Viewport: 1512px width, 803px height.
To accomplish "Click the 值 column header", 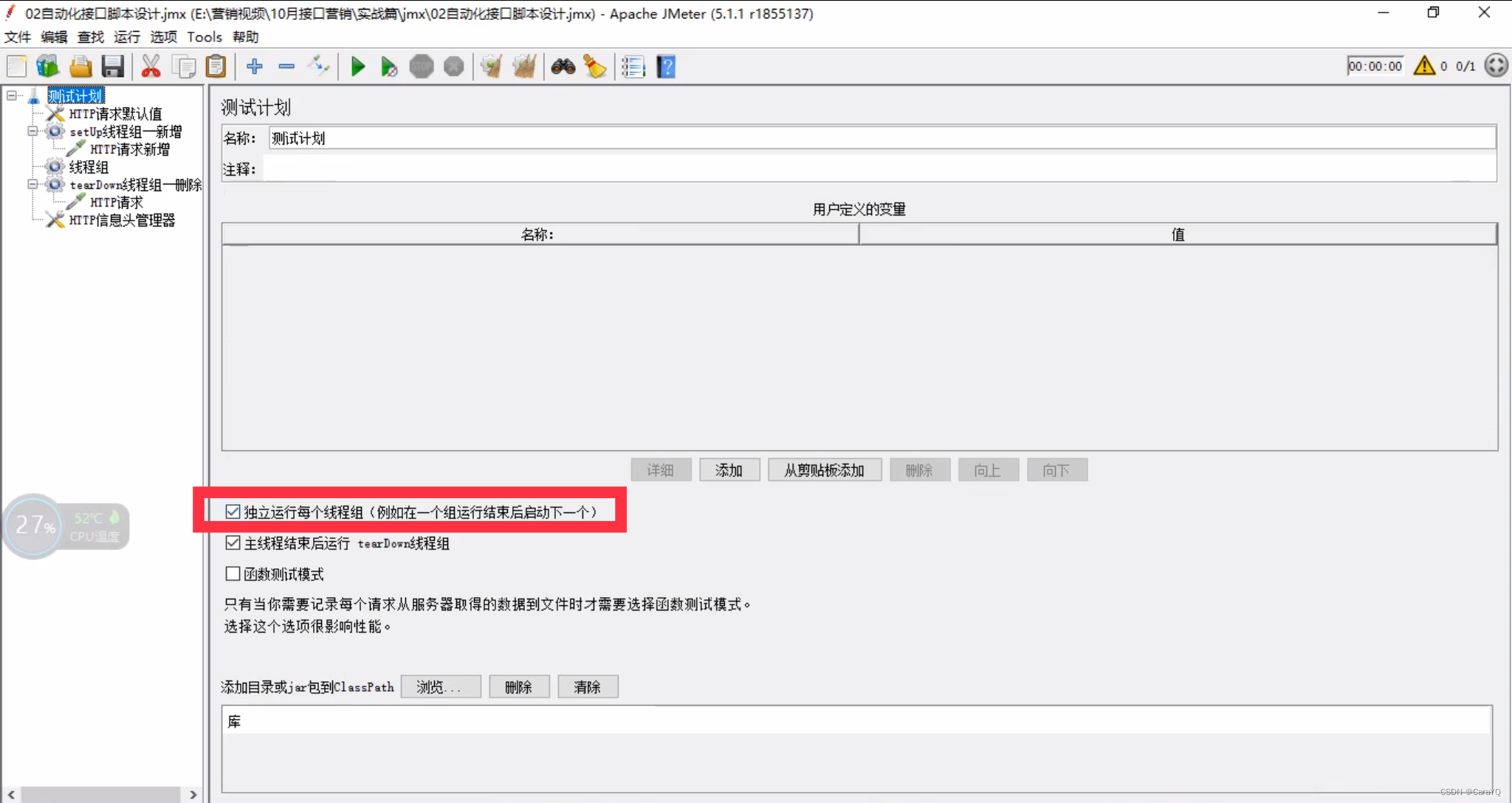I will (x=1178, y=234).
